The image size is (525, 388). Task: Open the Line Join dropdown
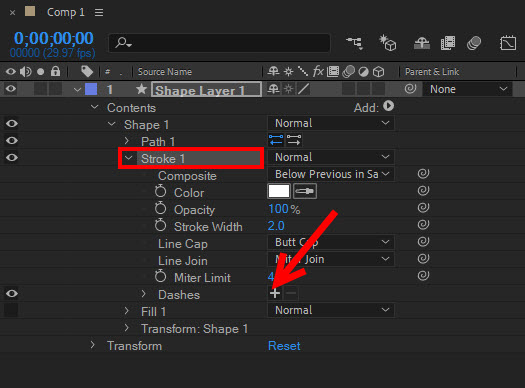pyautogui.click(x=331, y=259)
